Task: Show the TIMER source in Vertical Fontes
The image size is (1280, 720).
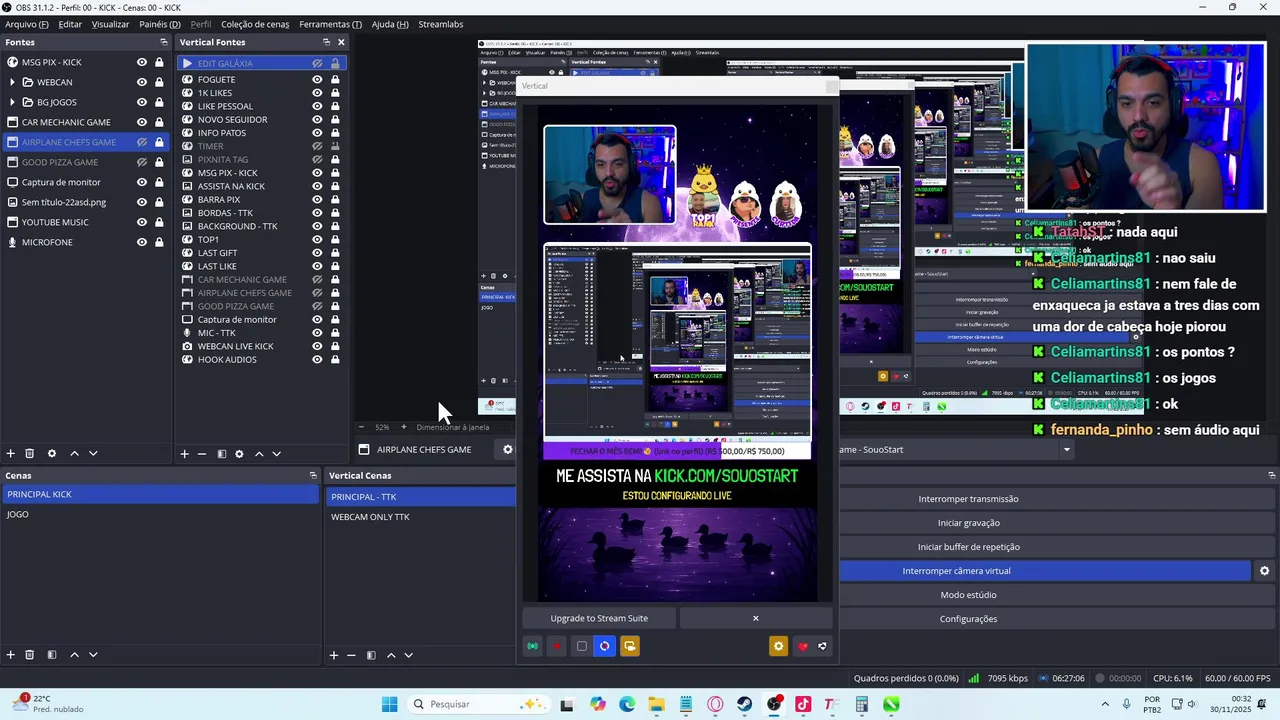Action: coord(317,146)
